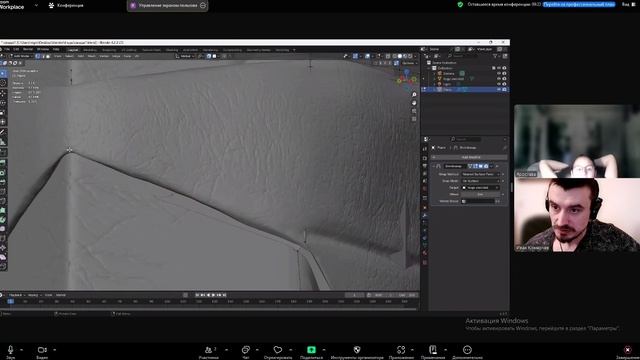Select the Measure tool in Blender toolbar
Screen dimensions: 640x360
[3, 142]
